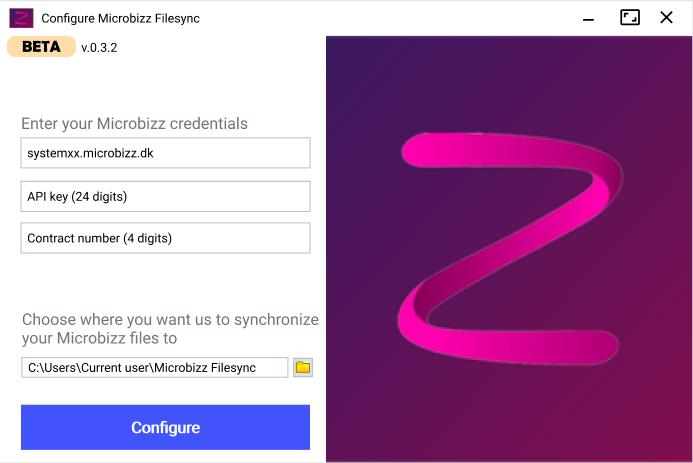Select the Contract number input box
The width and height of the screenshot is (693, 463).
point(165,238)
